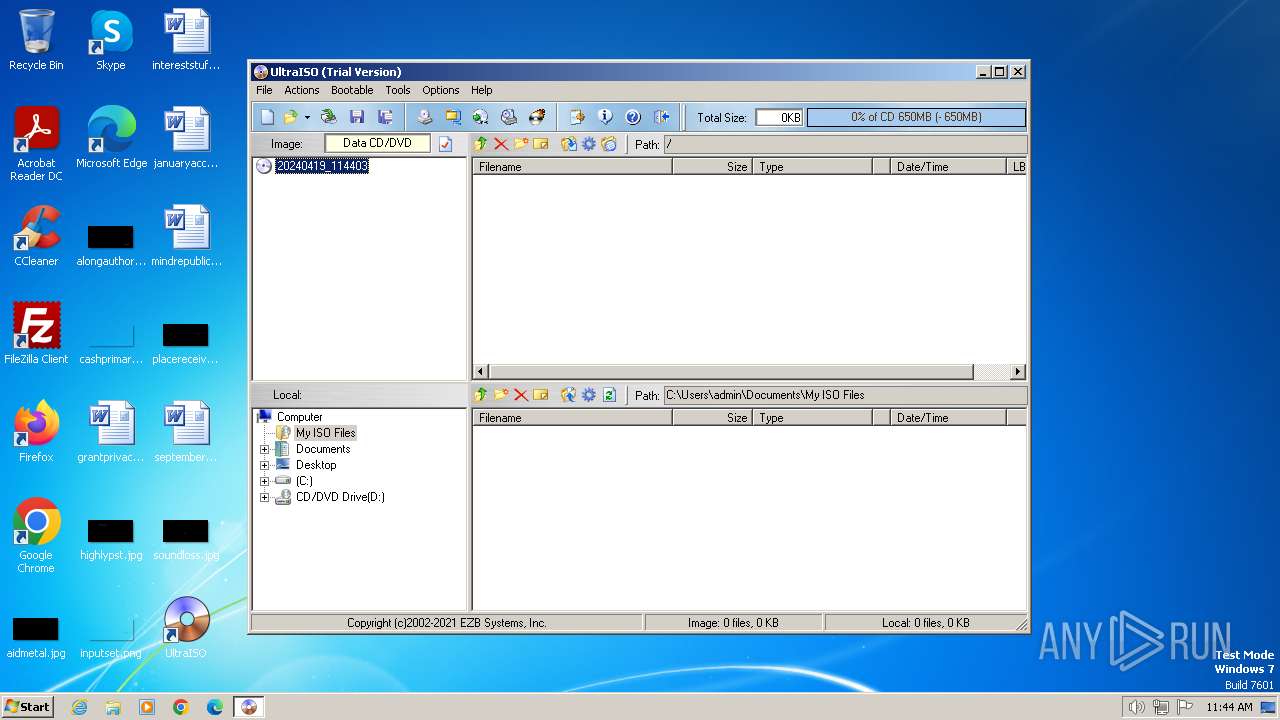The height and width of the screenshot is (720, 1280).
Task: Click the Compress ISO disc icon
Action: click(480, 117)
